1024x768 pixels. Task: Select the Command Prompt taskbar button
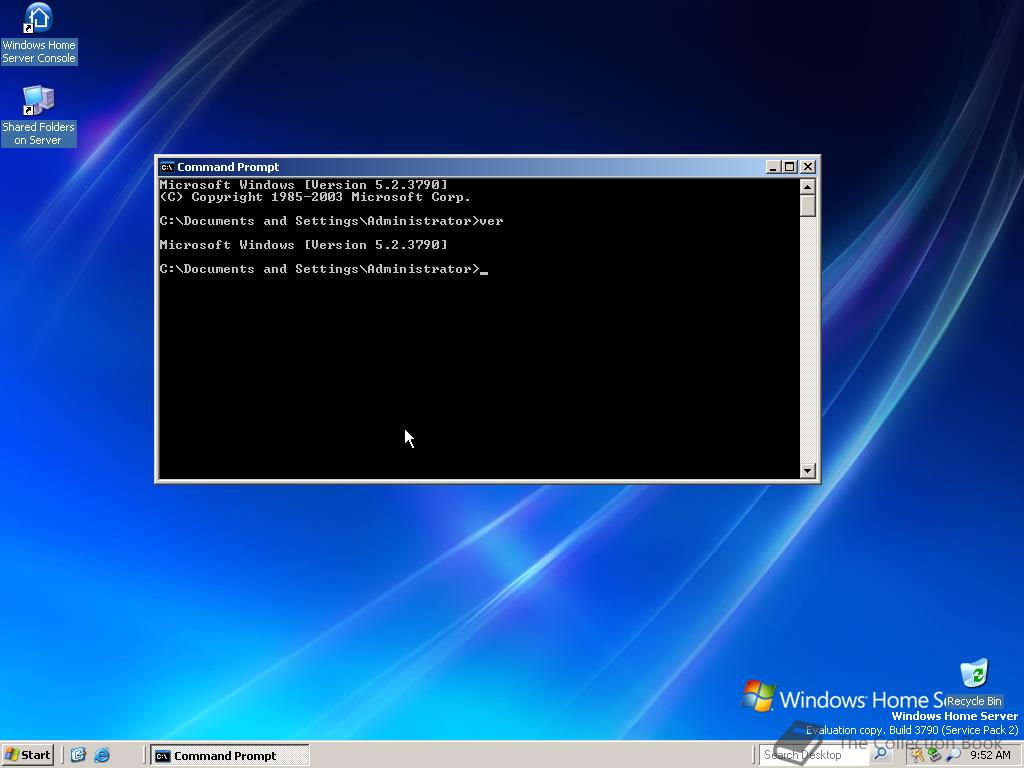(230, 756)
